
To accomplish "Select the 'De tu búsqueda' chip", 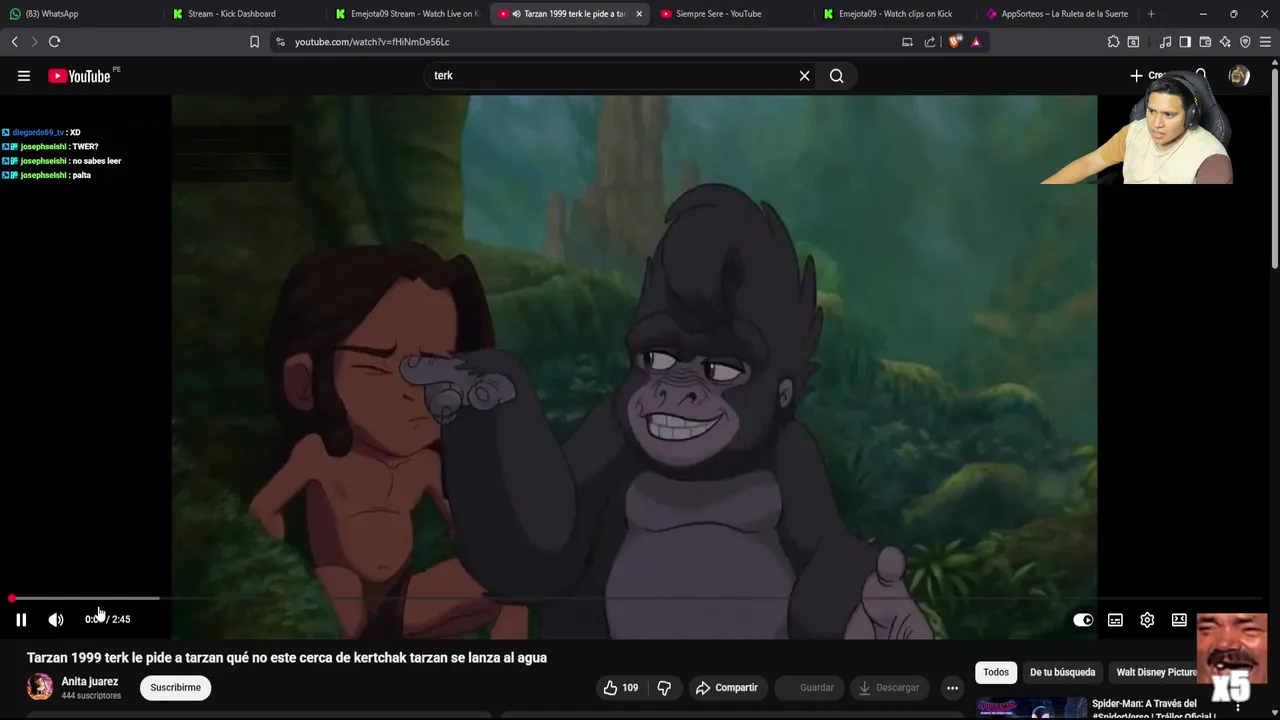I will pos(1062,673).
